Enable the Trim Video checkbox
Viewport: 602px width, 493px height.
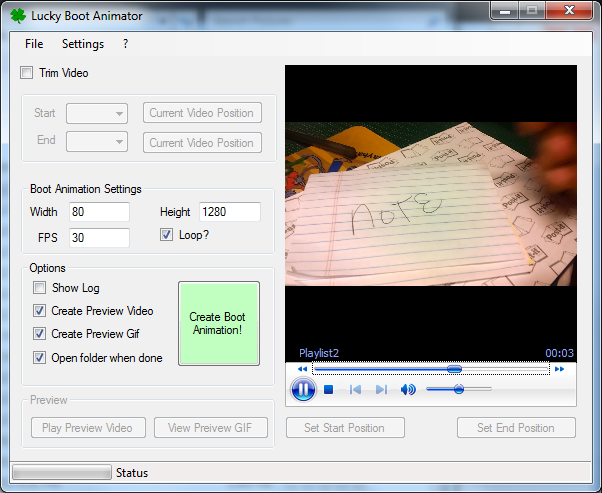coord(26,73)
